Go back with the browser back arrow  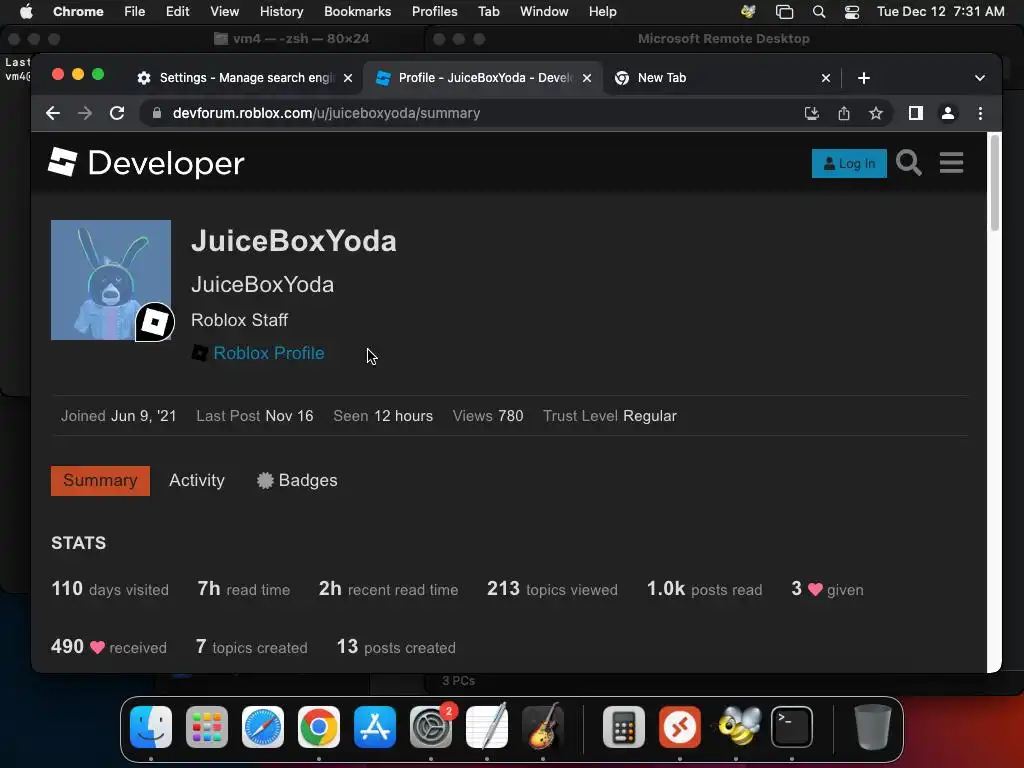(53, 113)
